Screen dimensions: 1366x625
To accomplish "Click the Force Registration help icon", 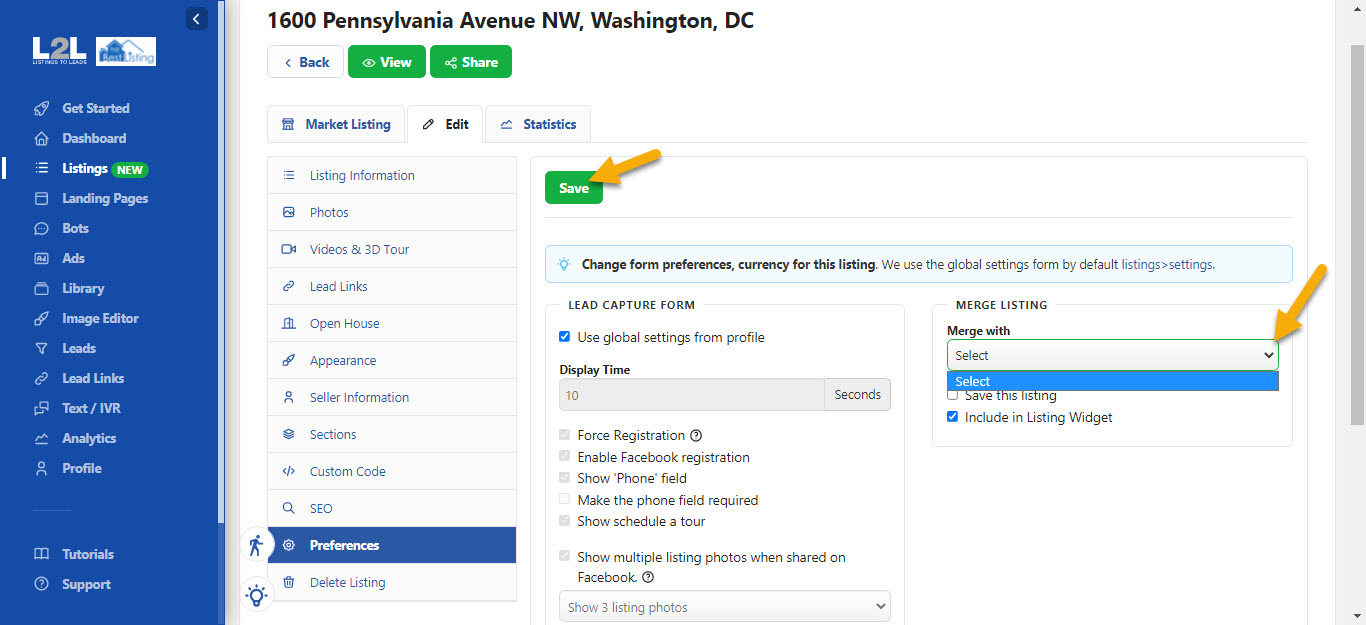I will tap(696, 436).
